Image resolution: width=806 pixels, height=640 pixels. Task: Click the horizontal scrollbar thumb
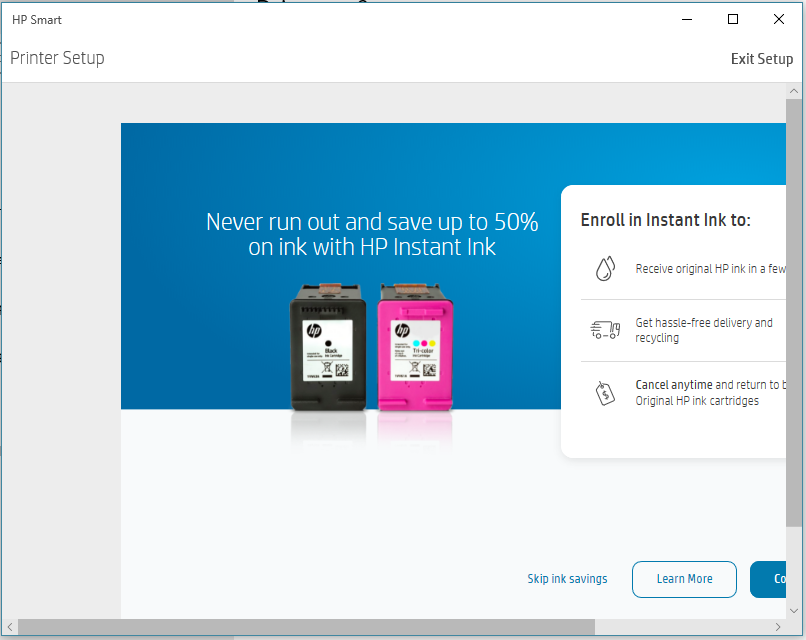306,627
